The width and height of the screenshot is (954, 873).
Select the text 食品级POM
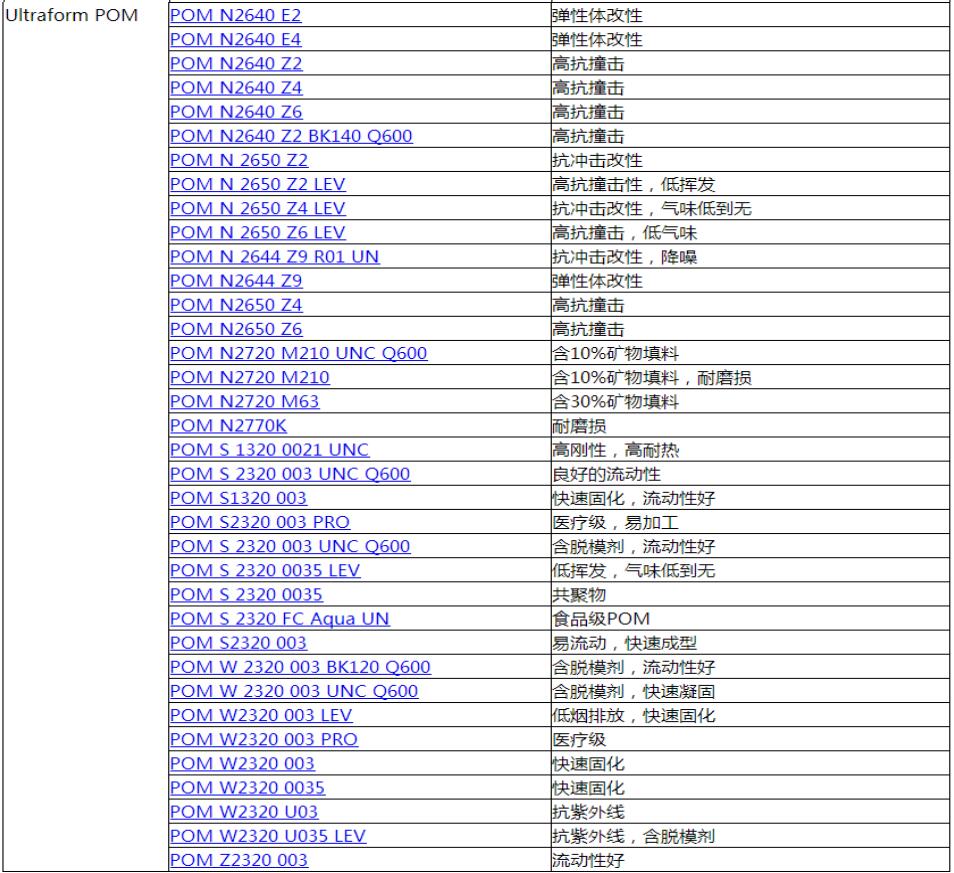tap(601, 619)
